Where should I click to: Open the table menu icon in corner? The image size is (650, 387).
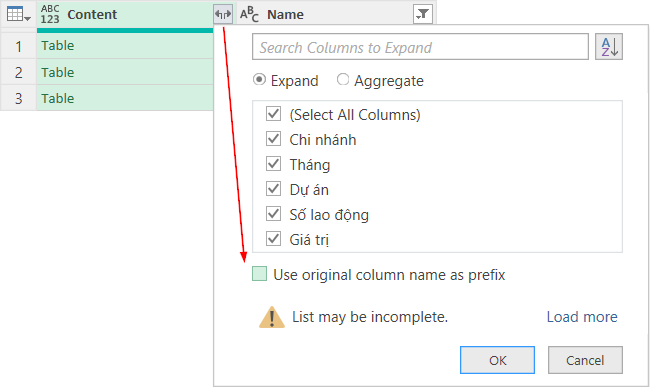[19, 15]
